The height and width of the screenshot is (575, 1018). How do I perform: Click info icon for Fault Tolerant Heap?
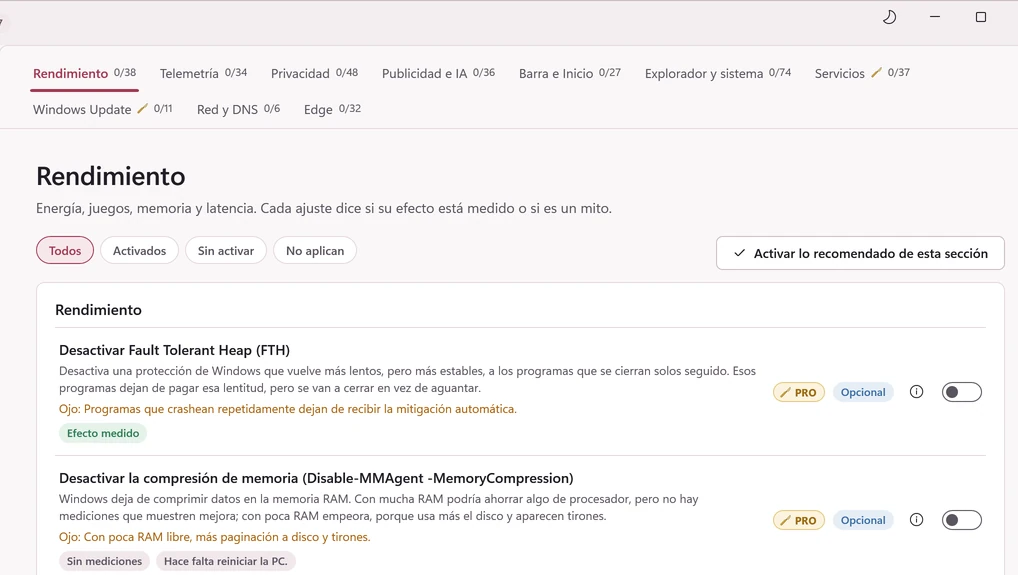pyautogui.click(x=916, y=392)
